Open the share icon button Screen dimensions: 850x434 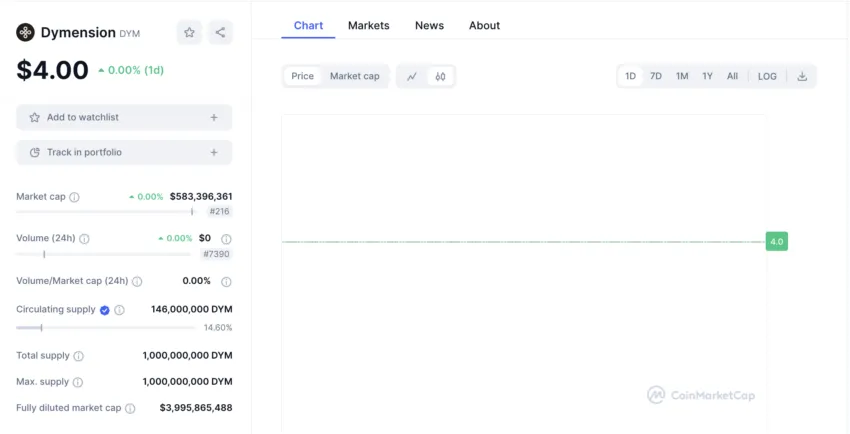220,33
